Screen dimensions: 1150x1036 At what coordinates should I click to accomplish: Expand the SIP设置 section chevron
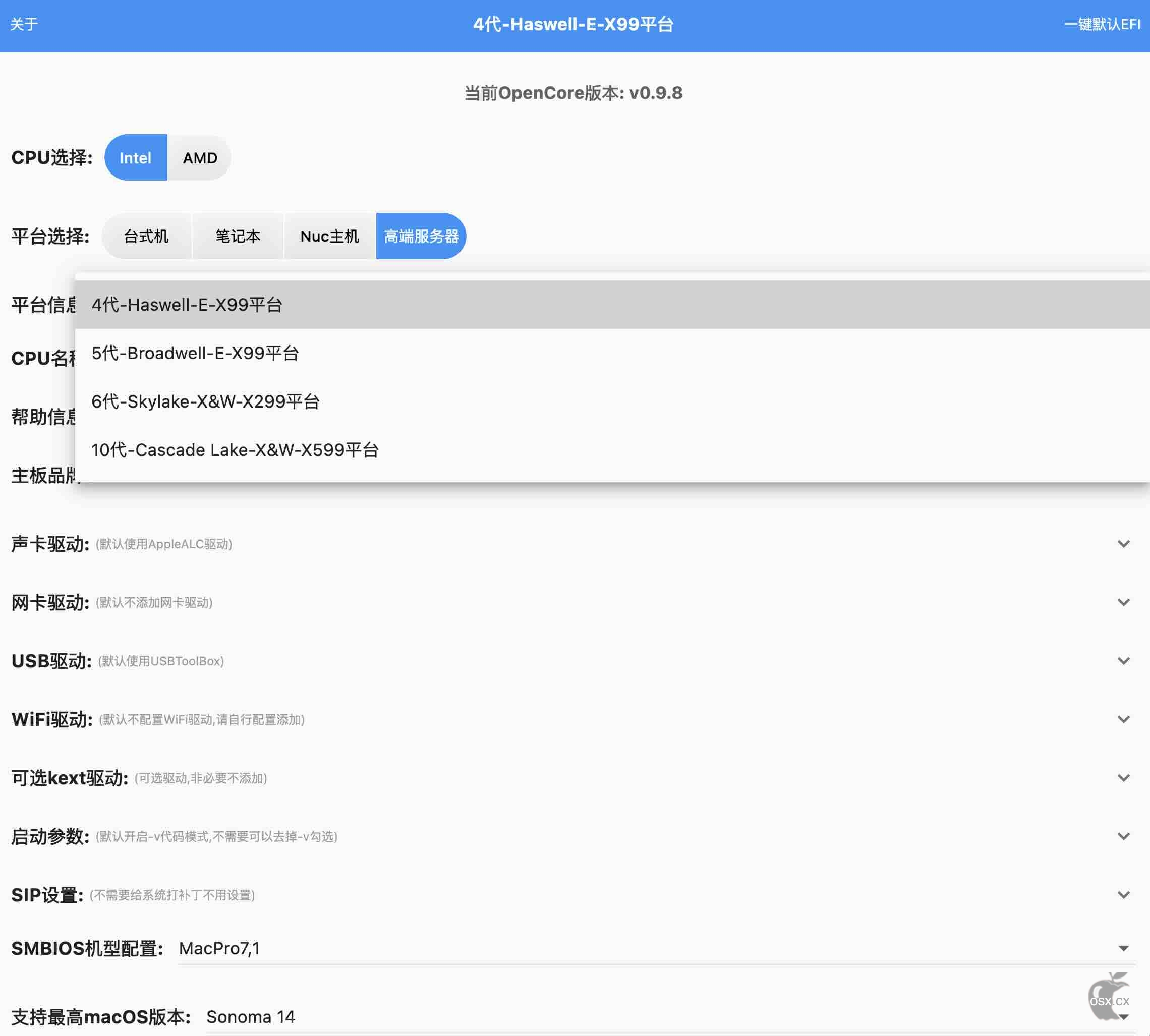coord(1123,895)
